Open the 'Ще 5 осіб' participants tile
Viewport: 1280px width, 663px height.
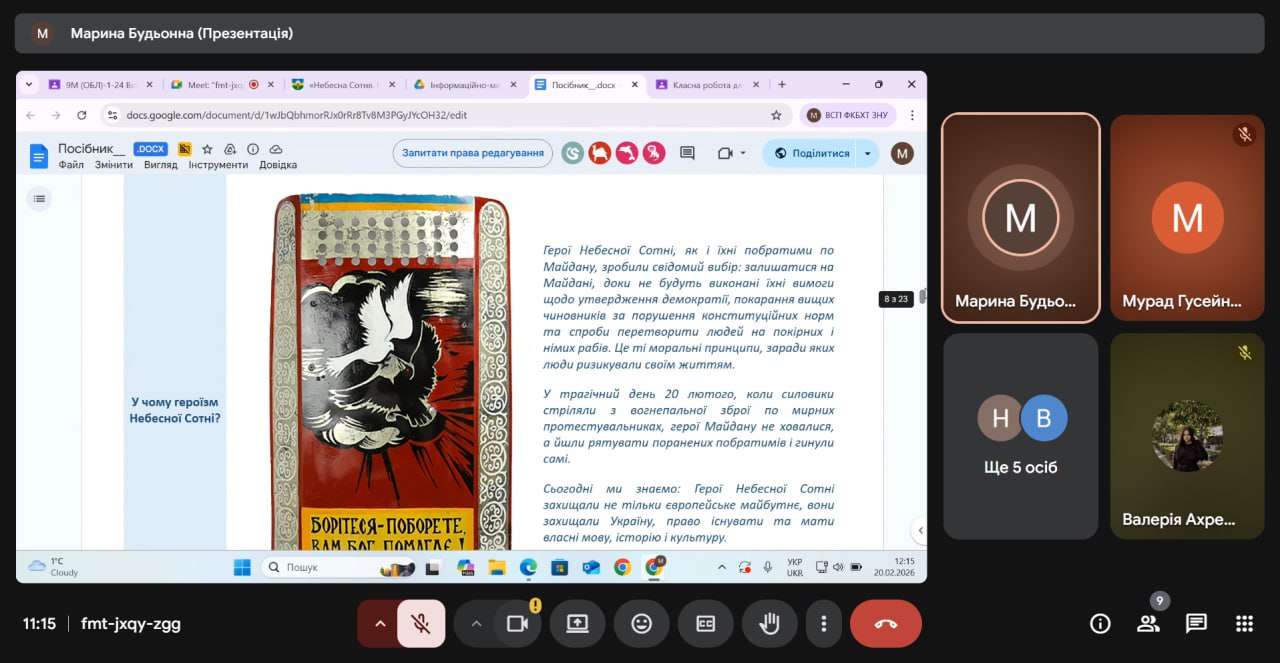point(1020,436)
